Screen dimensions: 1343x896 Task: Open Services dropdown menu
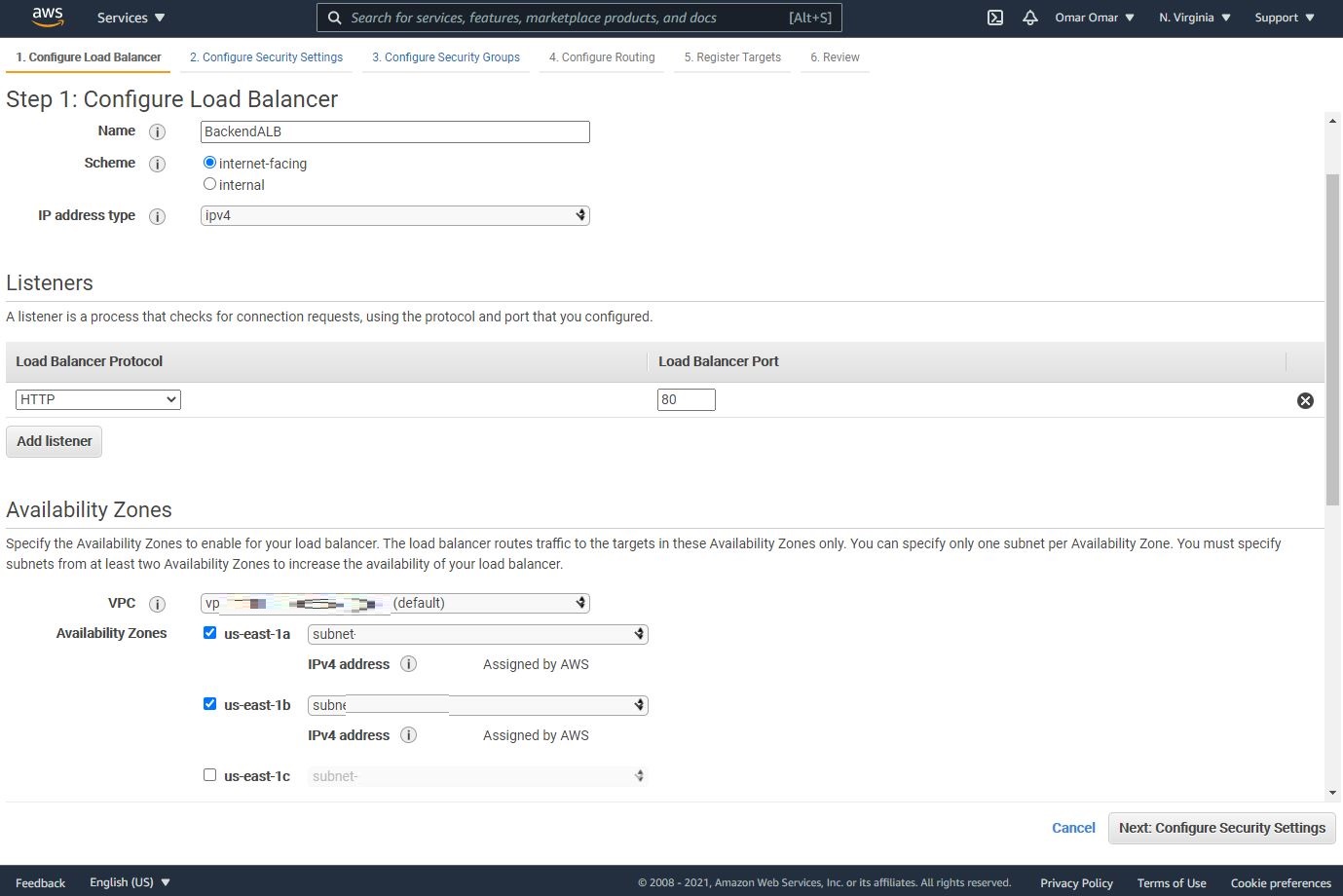[131, 18]
